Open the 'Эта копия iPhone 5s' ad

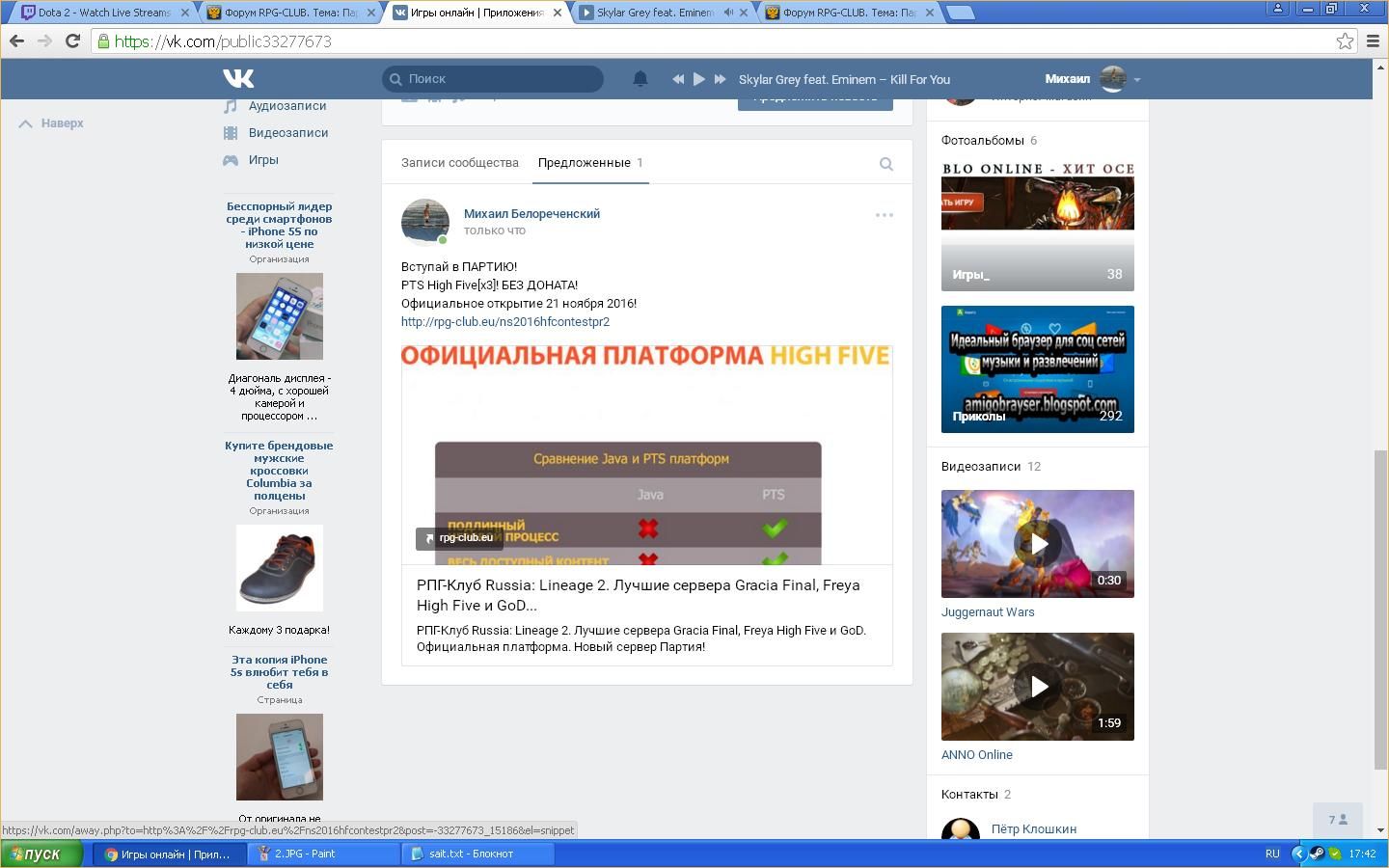pos(280,672)
